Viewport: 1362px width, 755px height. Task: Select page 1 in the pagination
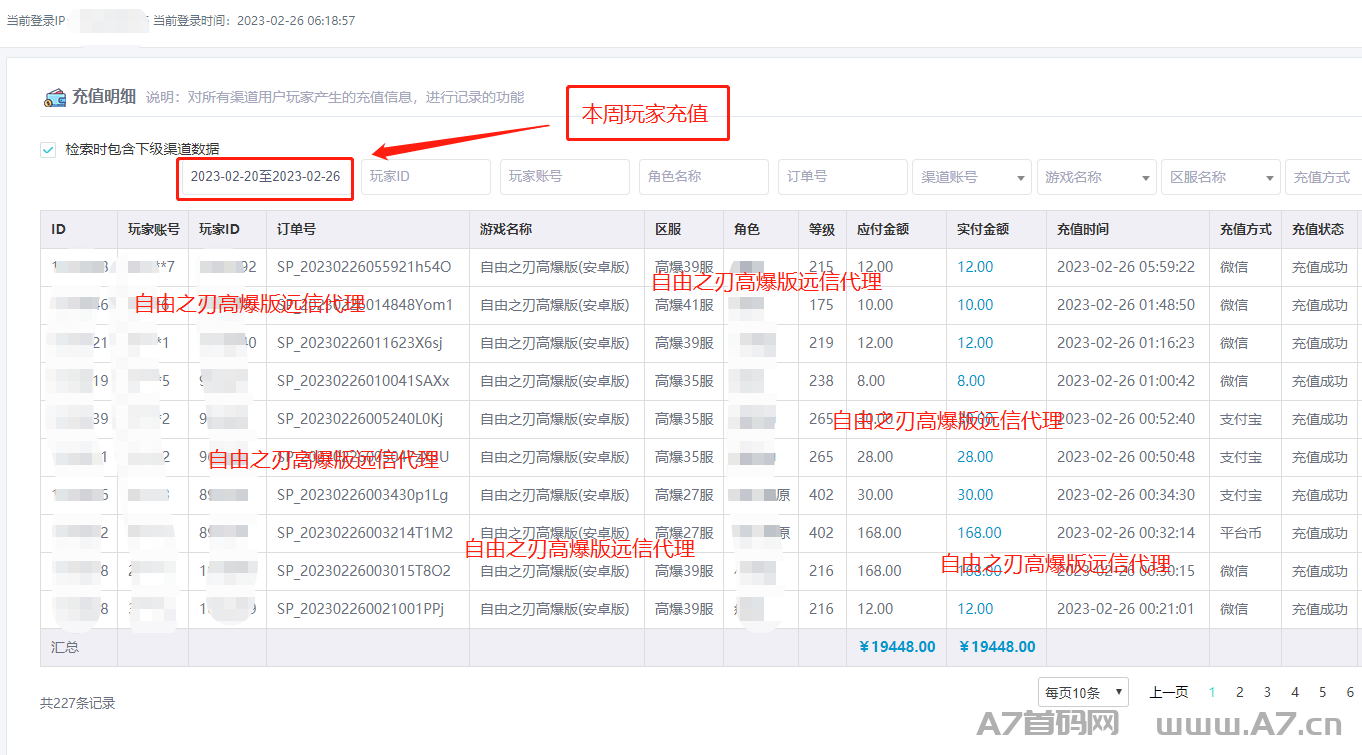click(1212, 692)
